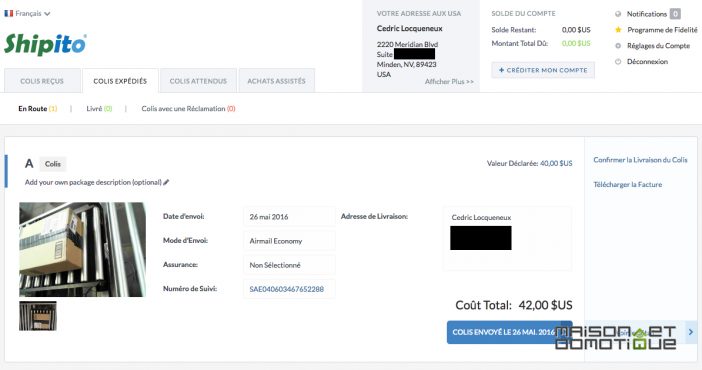Click Télécharger la Facture link
The image size is (702, 370).
pos(628,184)
